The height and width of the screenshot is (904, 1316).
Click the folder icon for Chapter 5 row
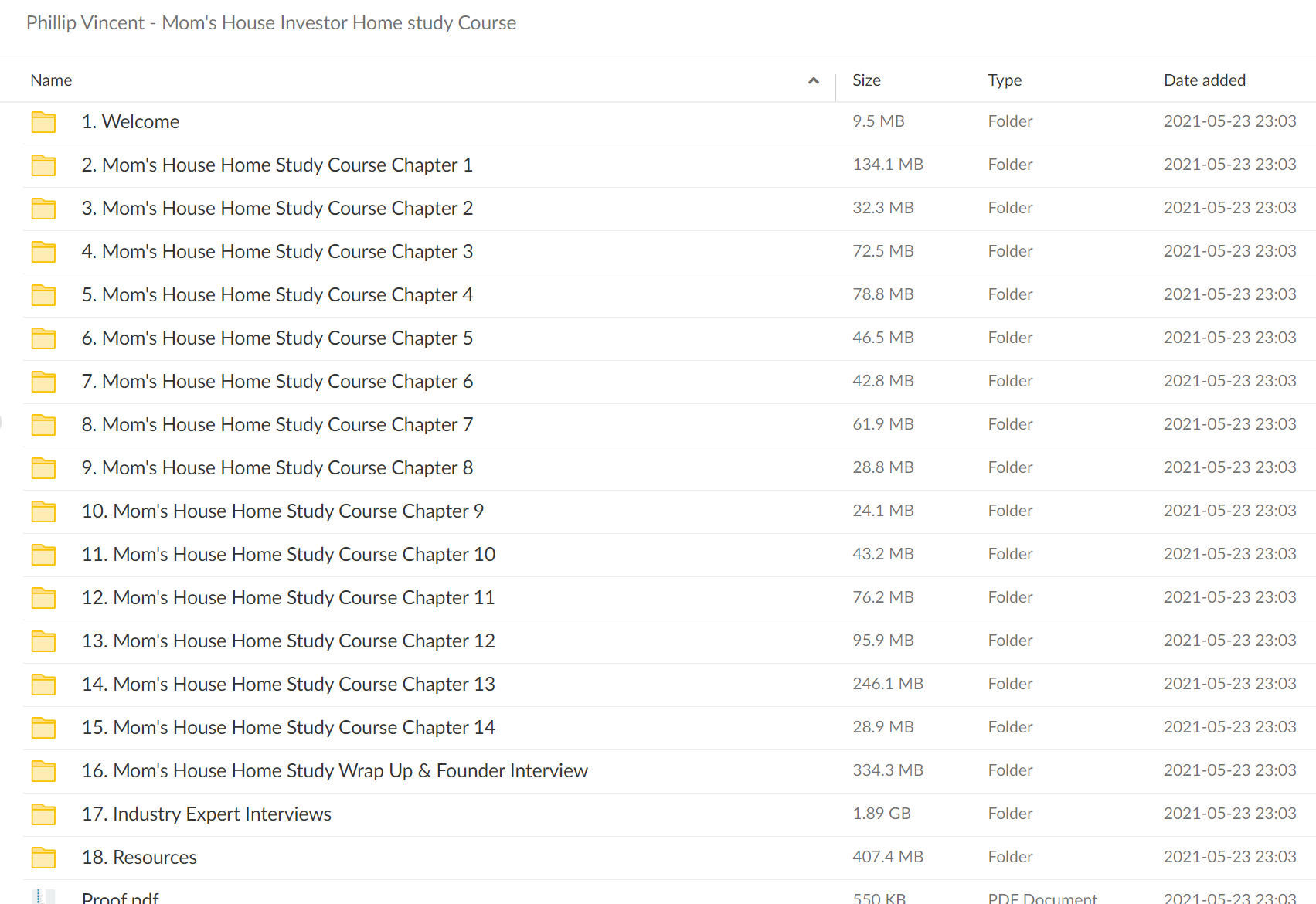(43, 338)
